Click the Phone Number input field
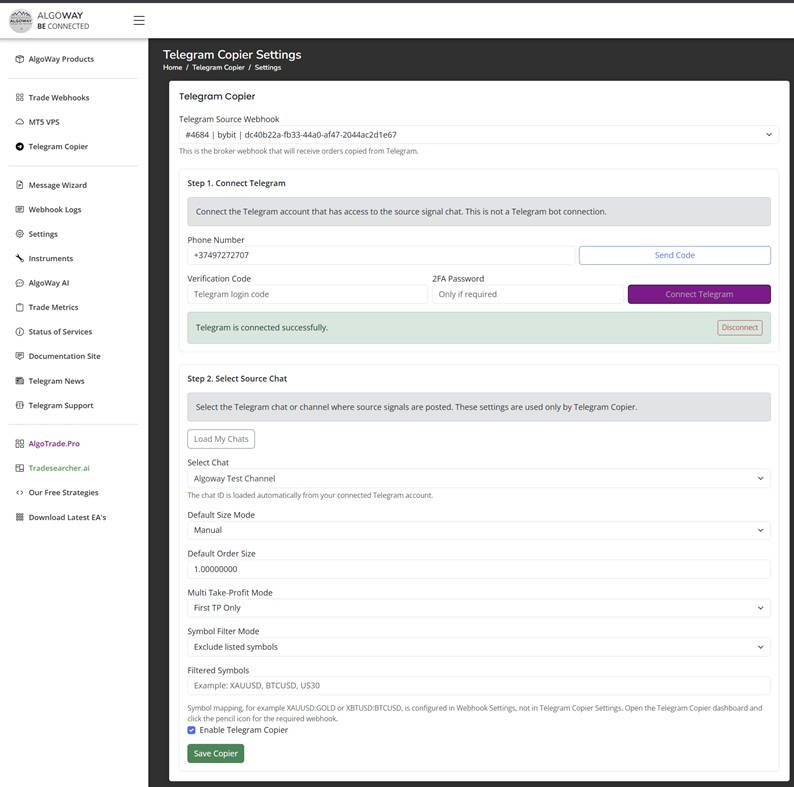Screen dimensions: 794x787 click(381, 255)
